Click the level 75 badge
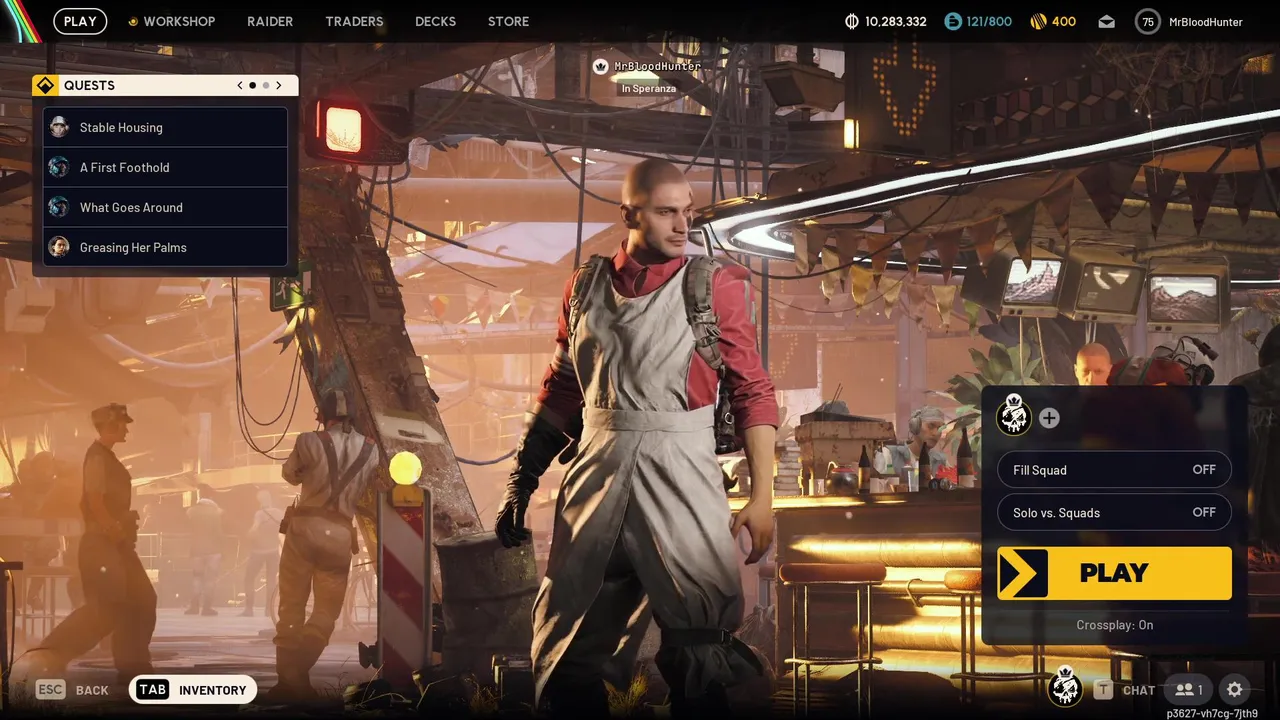 click(1148, 22)
